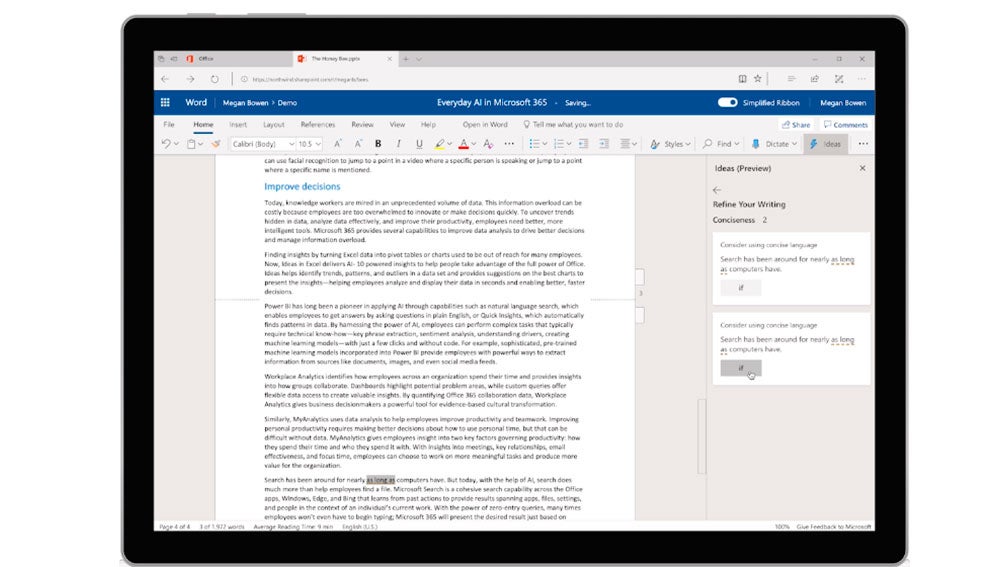This screenshot has width=1000, height=567.
Task: Click the paragraph alignment icon
Action: pyautogui.click(x=625, y=144)
